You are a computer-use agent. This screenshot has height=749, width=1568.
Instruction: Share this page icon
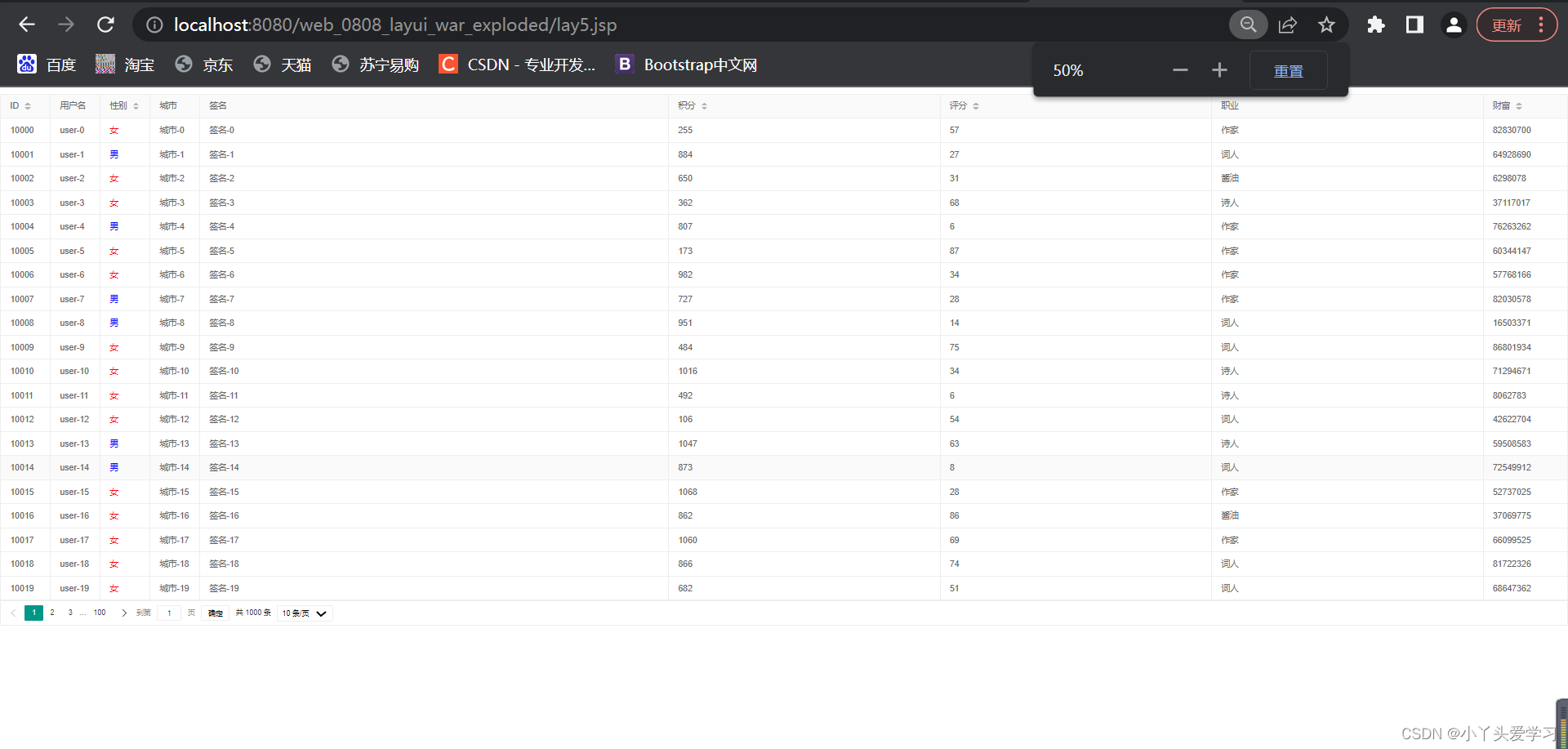(1288, 25)
